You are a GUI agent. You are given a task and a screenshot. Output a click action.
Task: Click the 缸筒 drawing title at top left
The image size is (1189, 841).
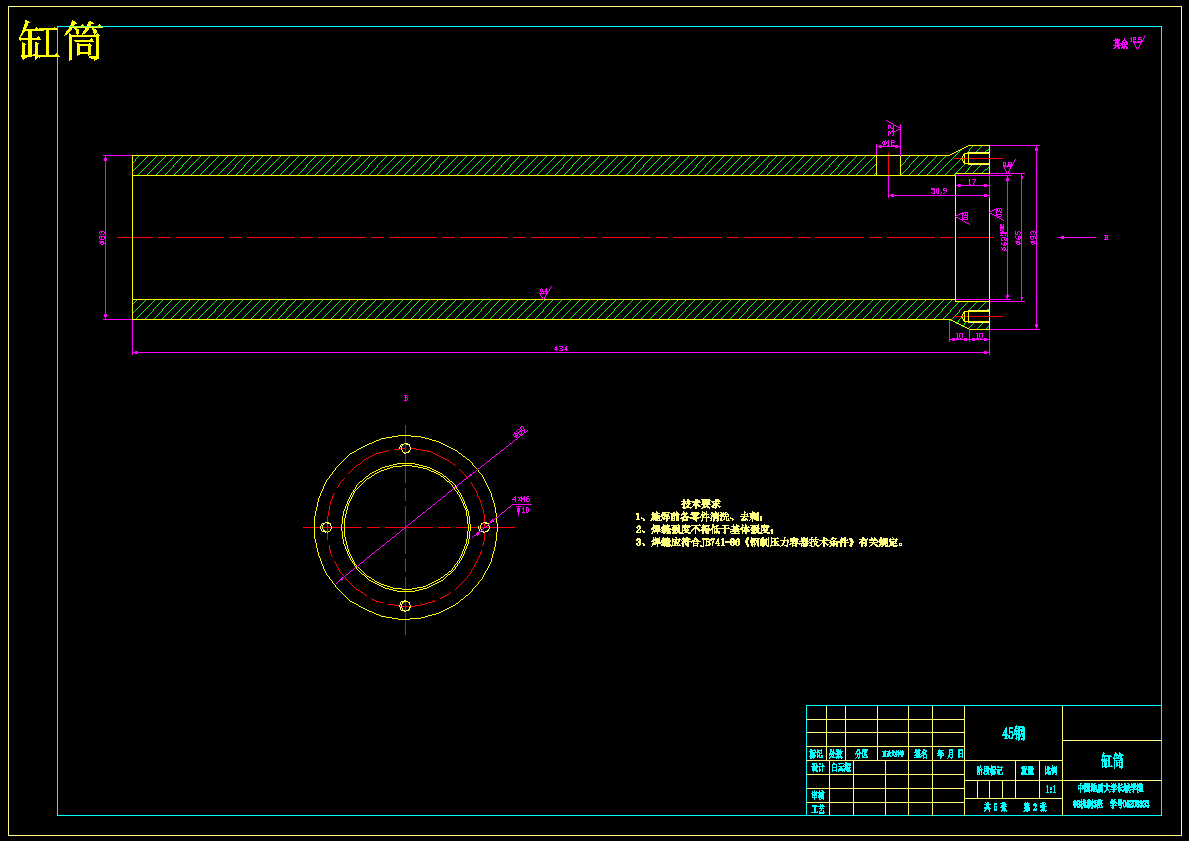(61, 42)
